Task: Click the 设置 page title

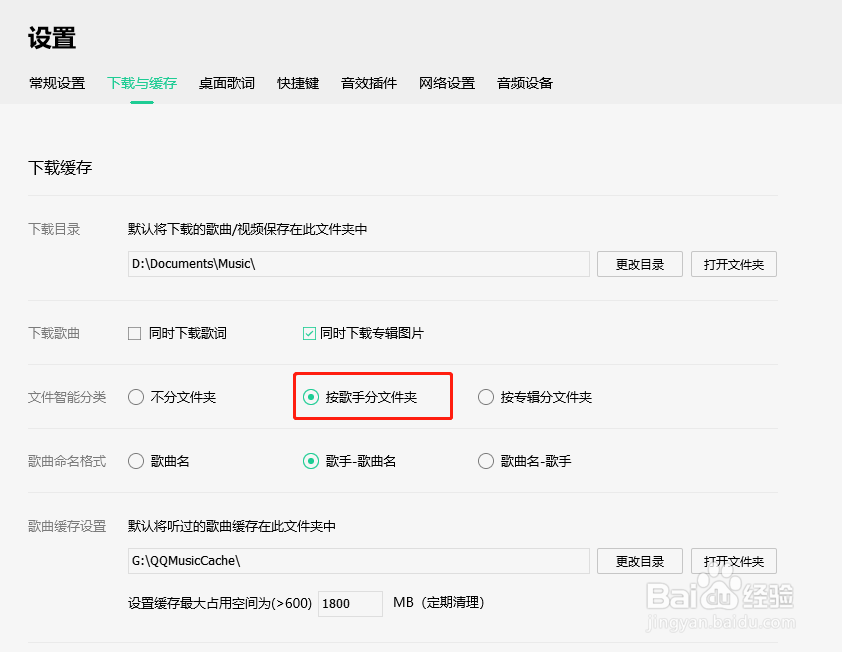Action: [52, 39]
